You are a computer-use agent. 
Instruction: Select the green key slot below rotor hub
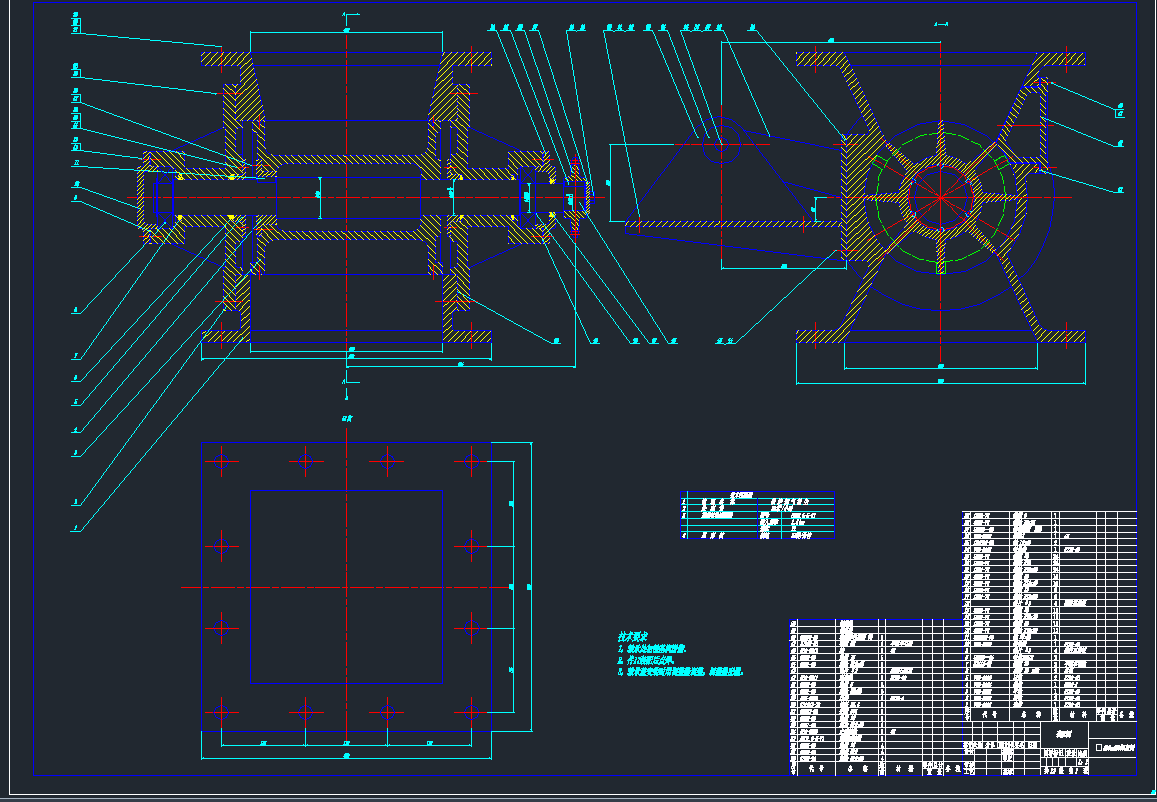pyautogui.click(x=940, y=267)
